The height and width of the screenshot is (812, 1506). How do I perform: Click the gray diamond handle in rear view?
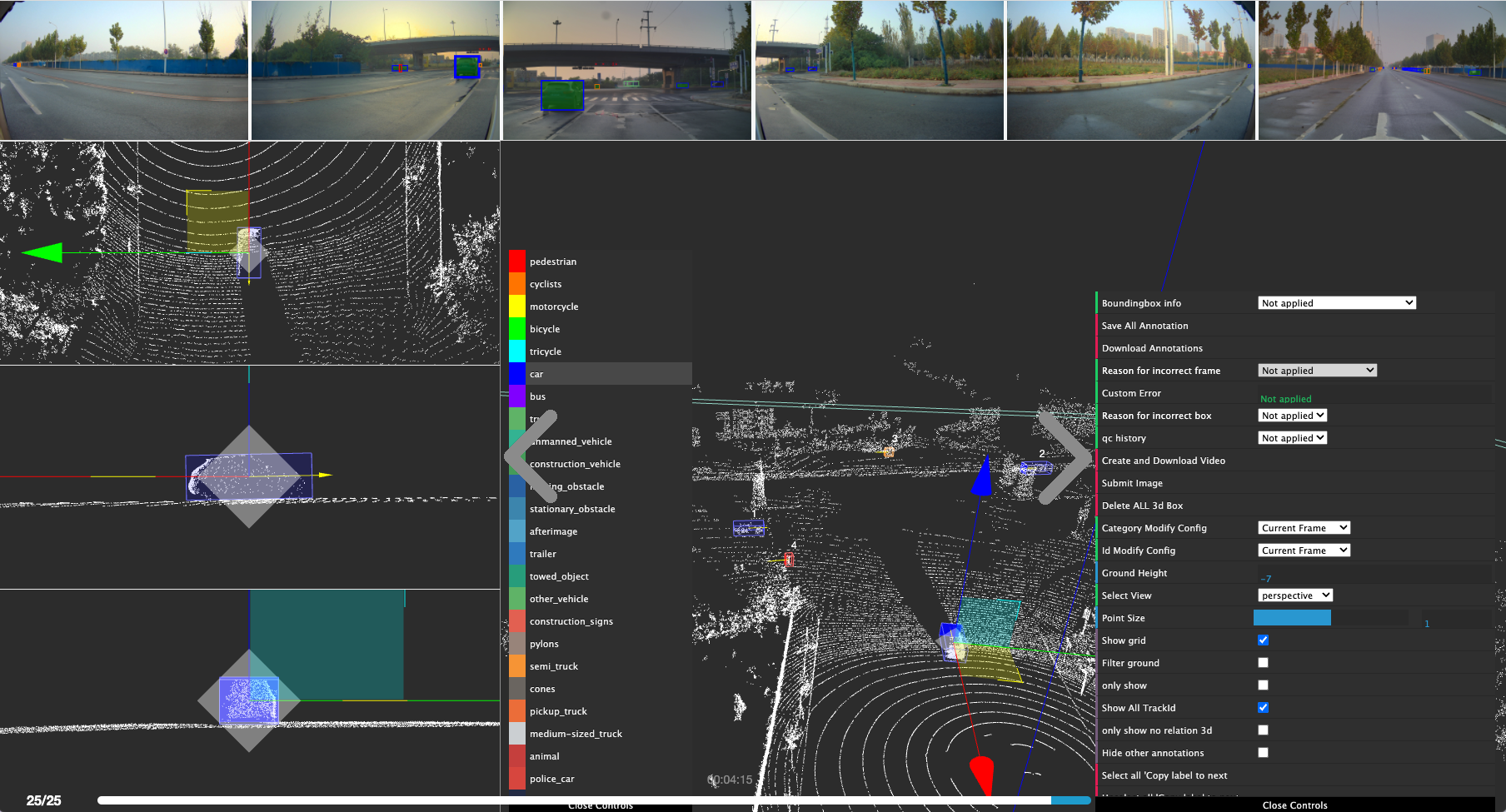click(248, 700)
